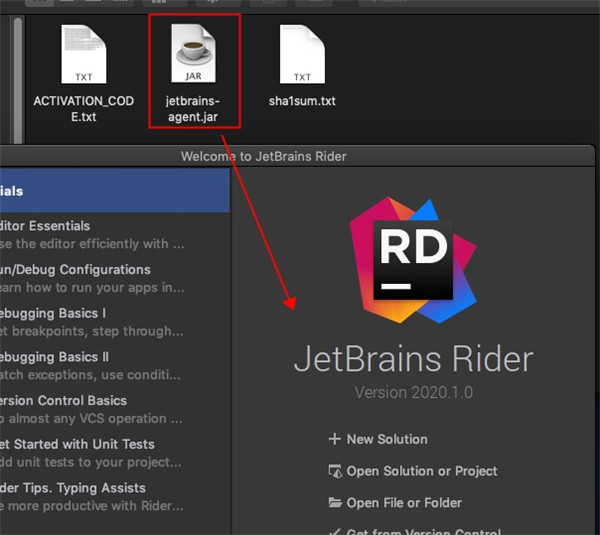The image size is (600, 535).
Task: Click the folder icon for Open File or Folder
Action: point(334,503)
